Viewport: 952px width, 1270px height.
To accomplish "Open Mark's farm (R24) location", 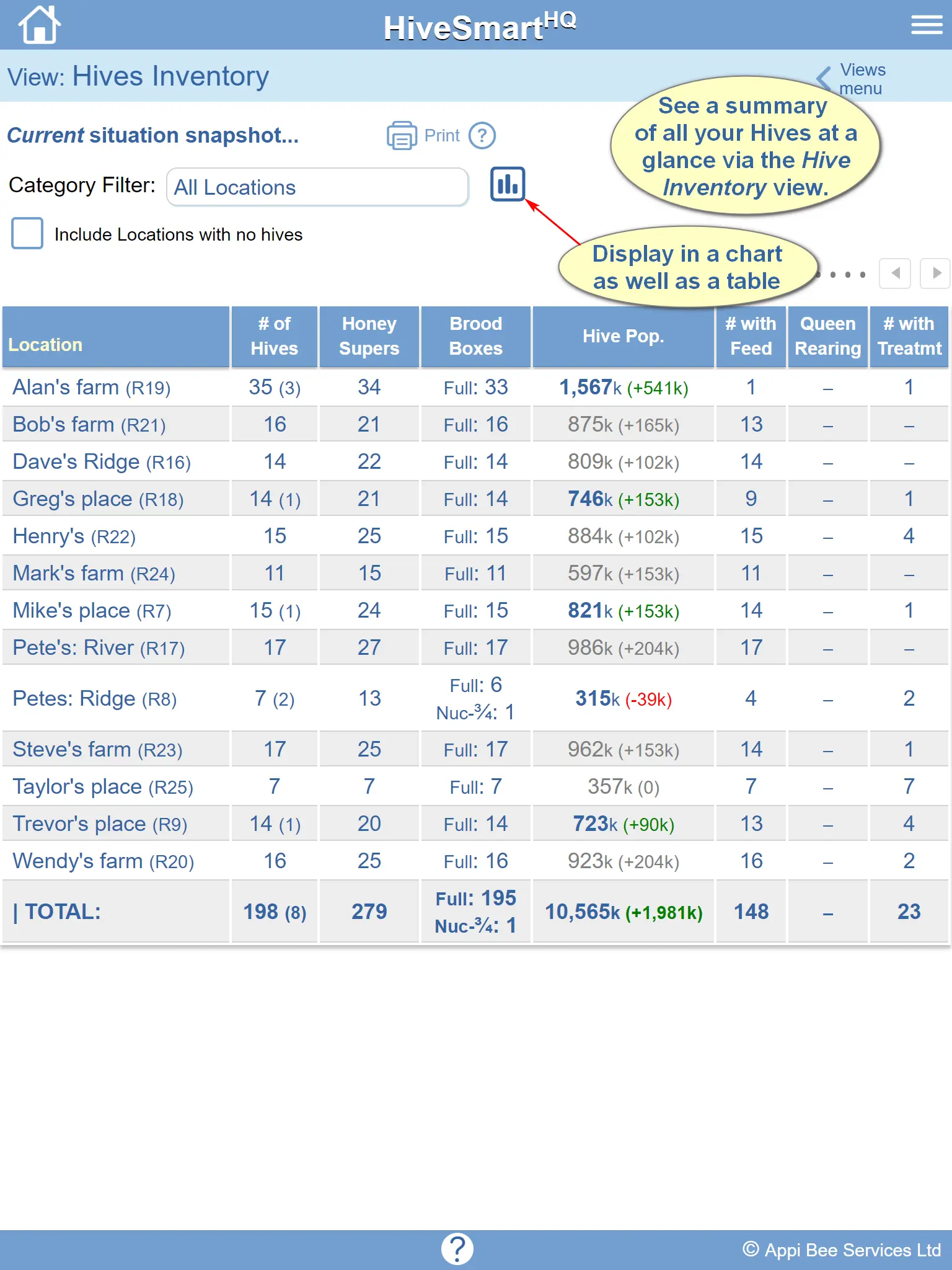I will click(94, 574).
